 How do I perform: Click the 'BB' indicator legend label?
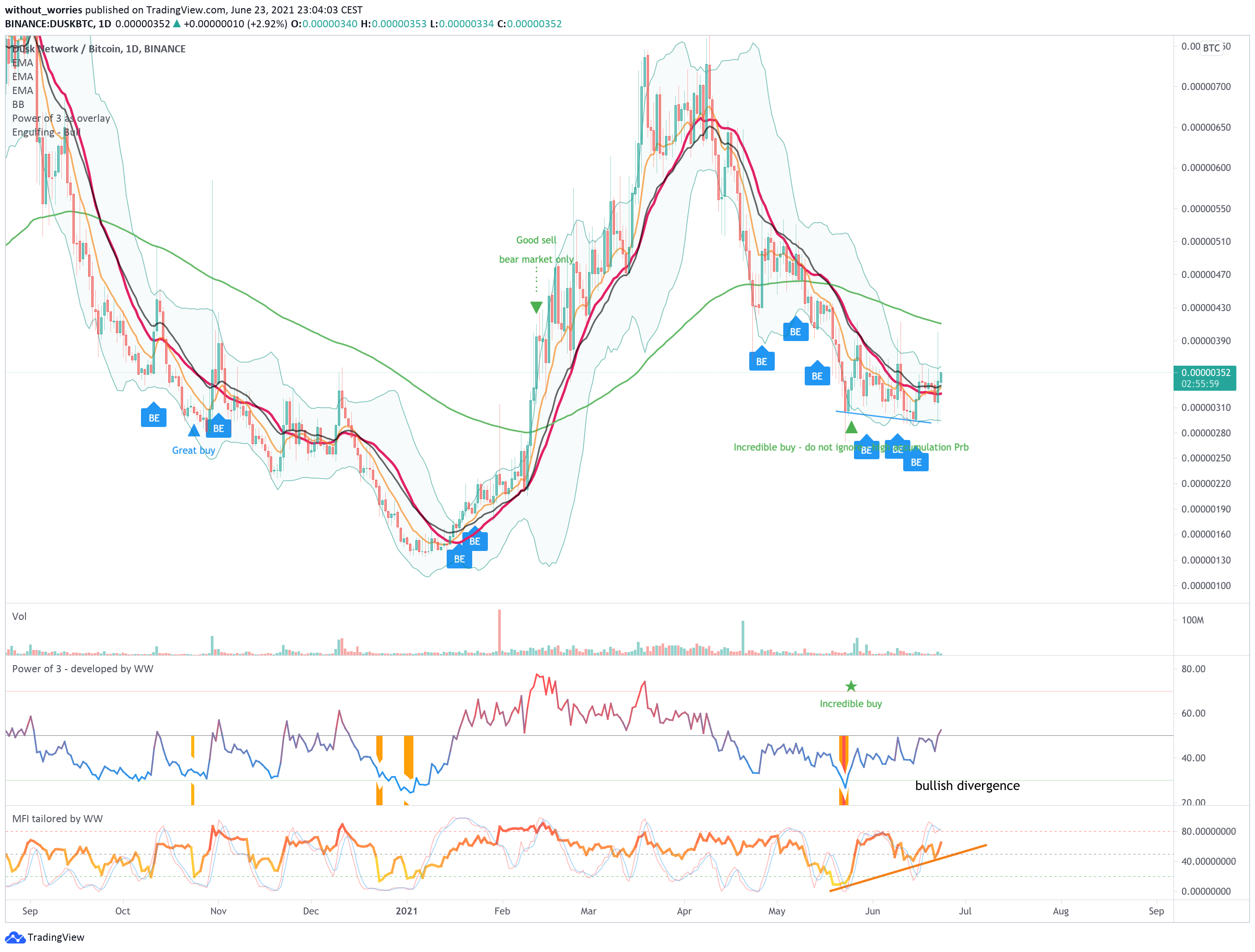point(18,104)
